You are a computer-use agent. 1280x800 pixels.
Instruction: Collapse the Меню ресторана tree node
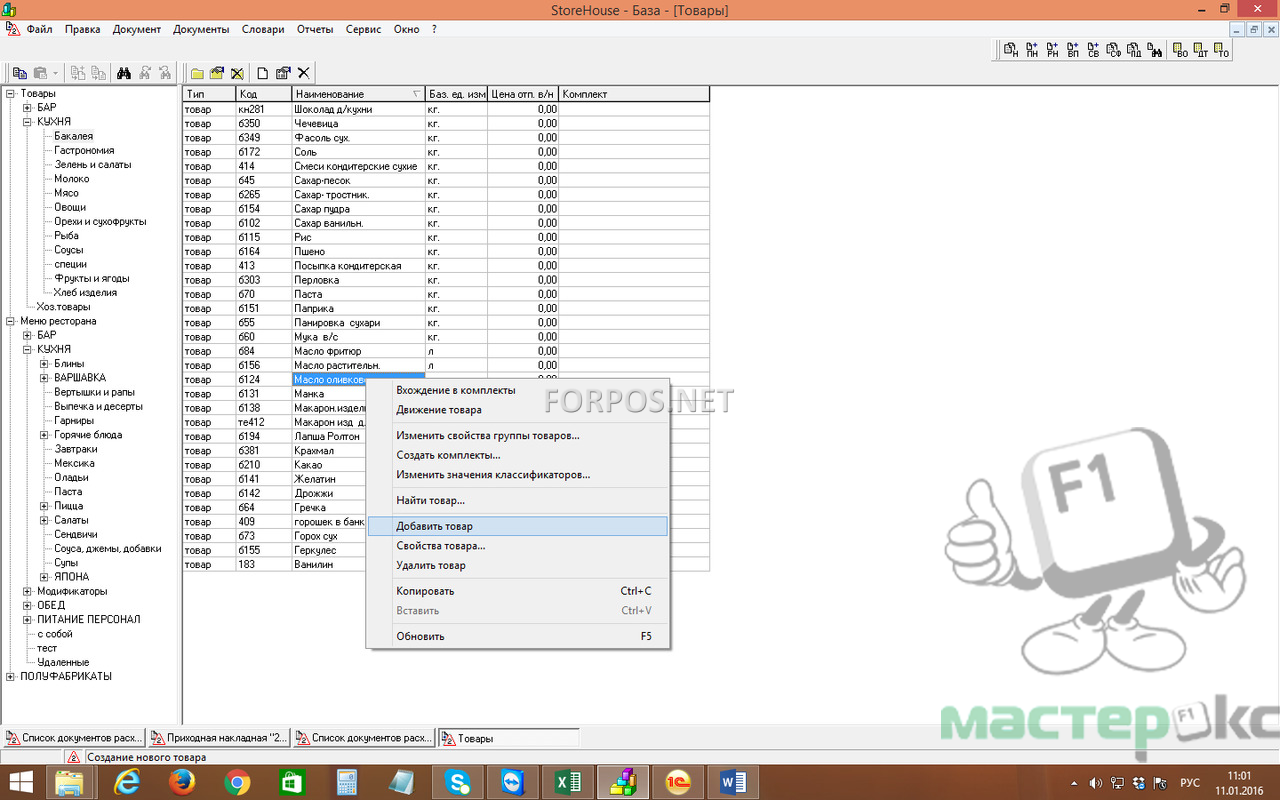click(10, 321)
